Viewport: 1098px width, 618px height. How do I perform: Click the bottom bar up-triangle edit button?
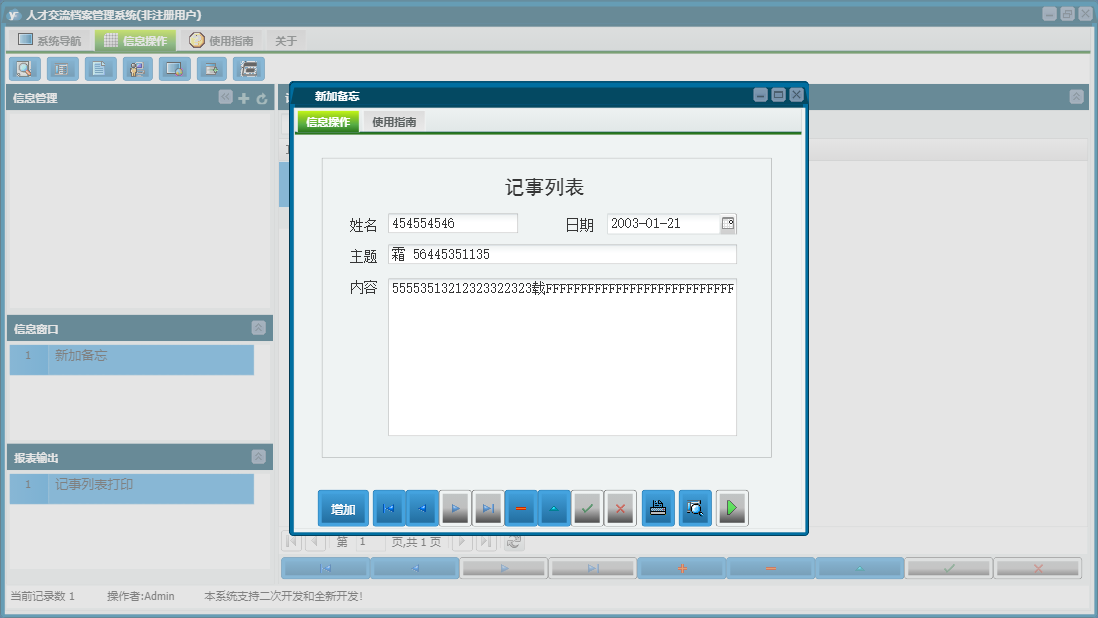[860, 568]
